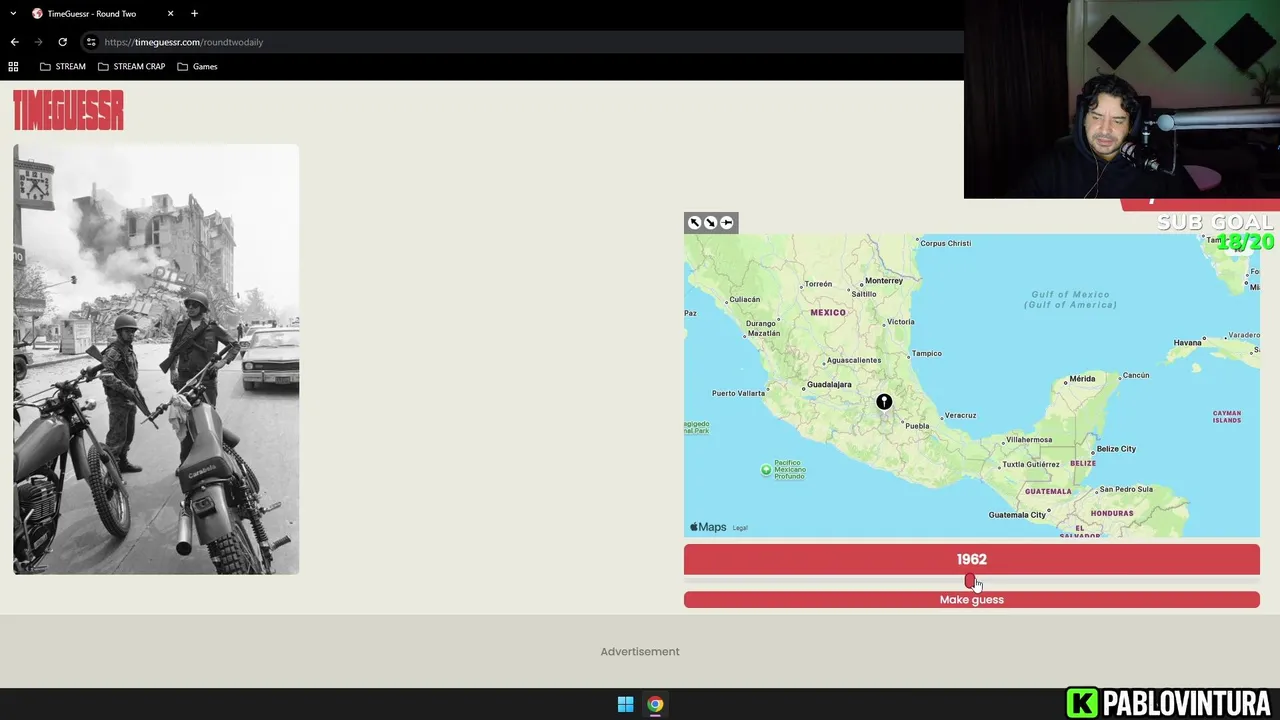Click the Apple Maps logo
The height and width of the screenshot is (720, 1280).
(708, 527)
